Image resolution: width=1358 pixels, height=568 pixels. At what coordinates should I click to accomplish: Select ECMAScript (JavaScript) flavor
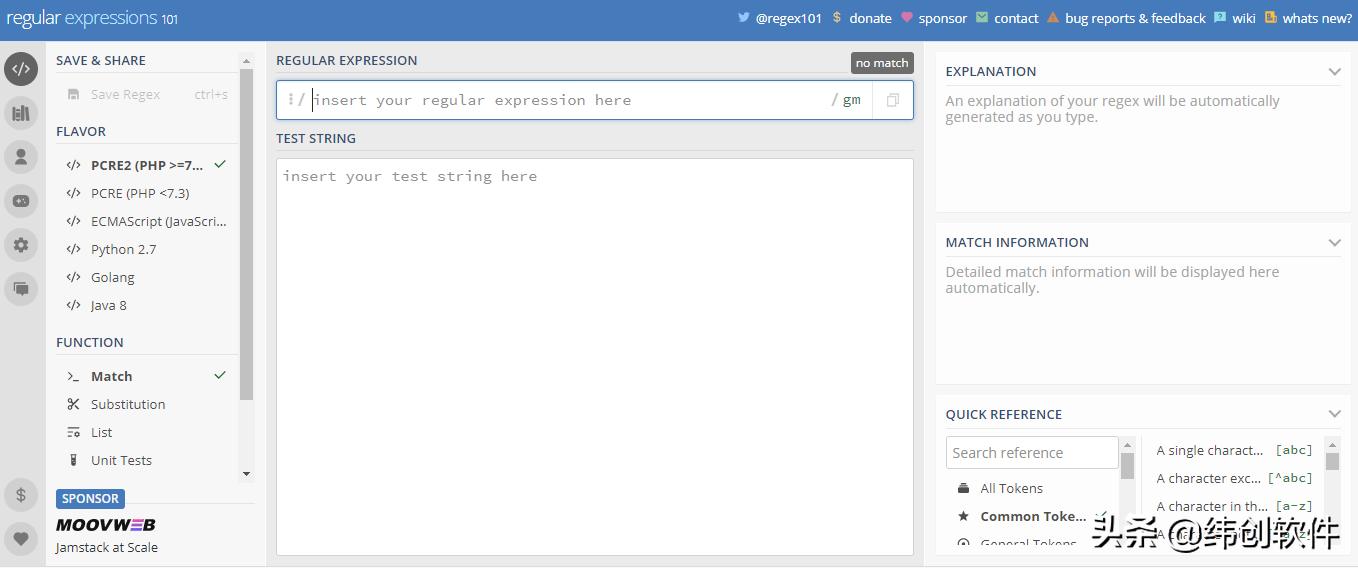[146, 221]
